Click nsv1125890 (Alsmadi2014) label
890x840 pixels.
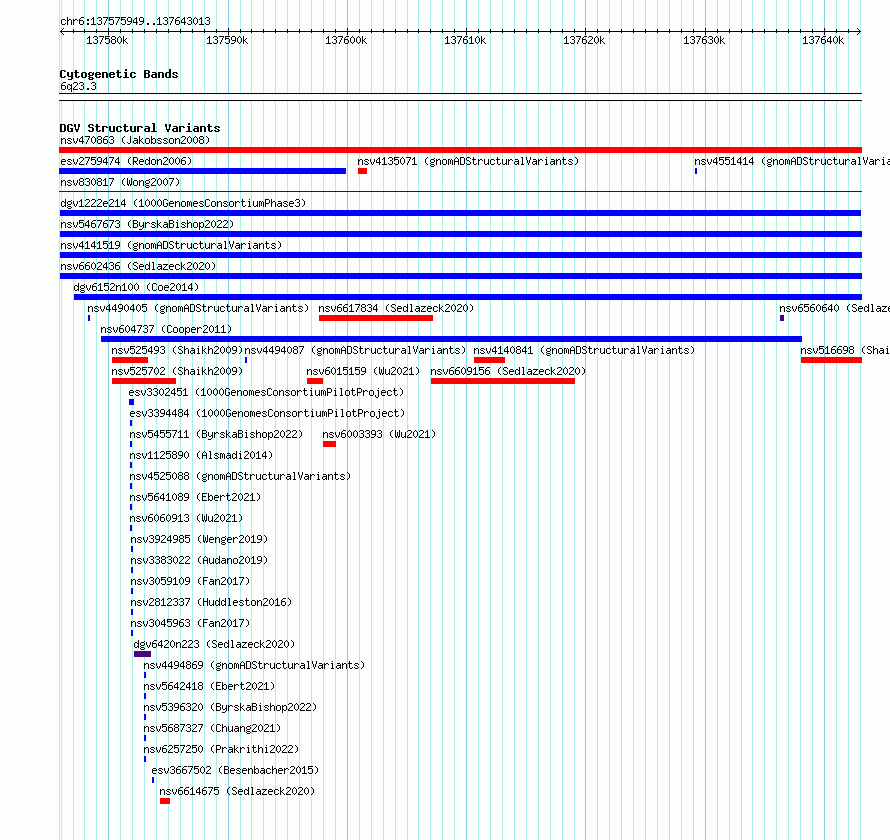pos(201,455)
